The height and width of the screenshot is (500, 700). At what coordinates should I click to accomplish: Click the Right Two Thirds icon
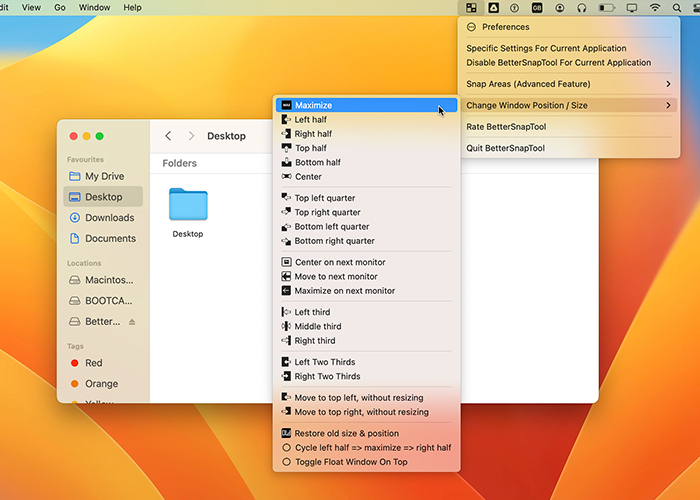[x=286, y=376]
